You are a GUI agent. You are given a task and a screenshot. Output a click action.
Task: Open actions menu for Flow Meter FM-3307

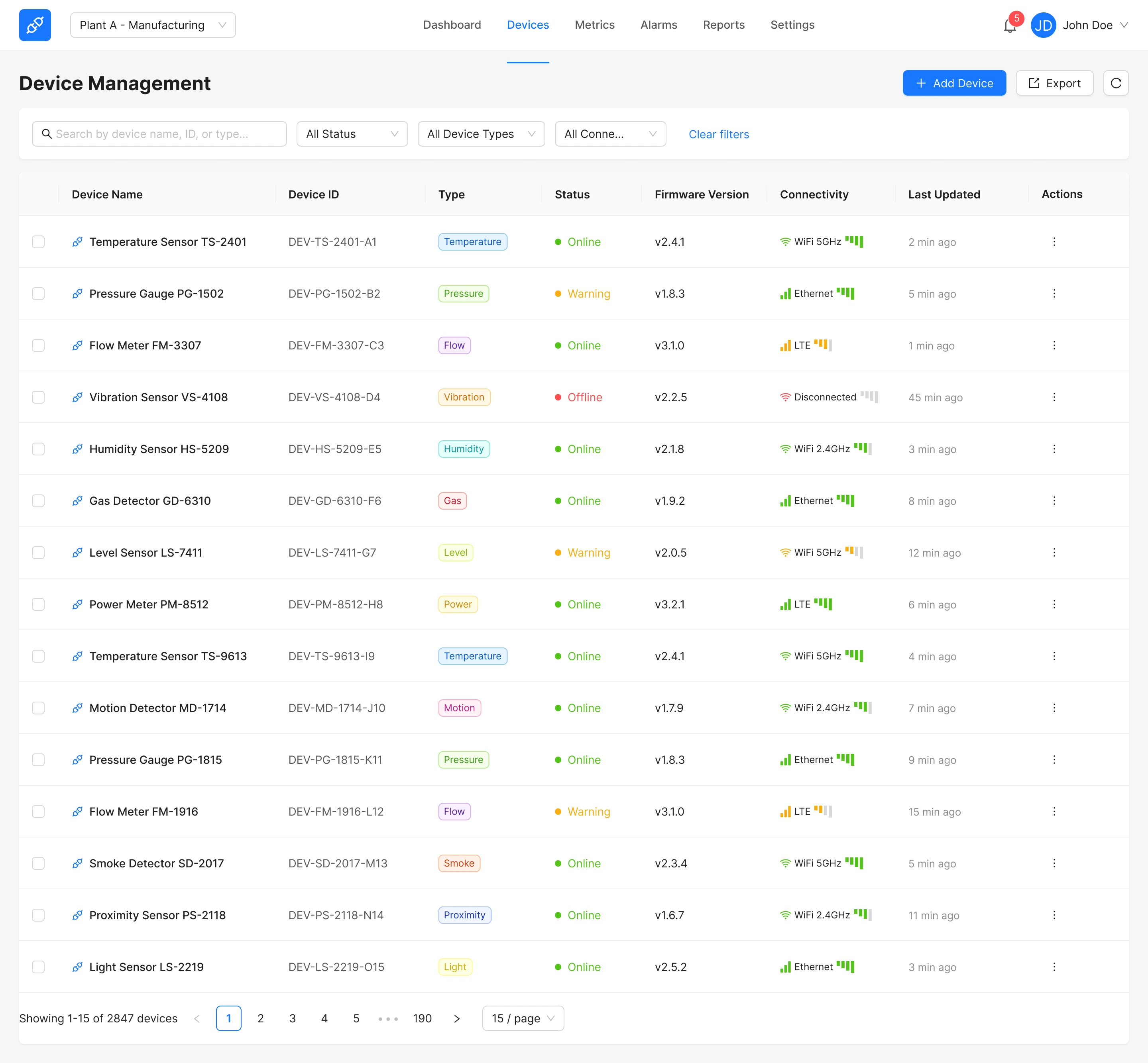pos(1054,346)
